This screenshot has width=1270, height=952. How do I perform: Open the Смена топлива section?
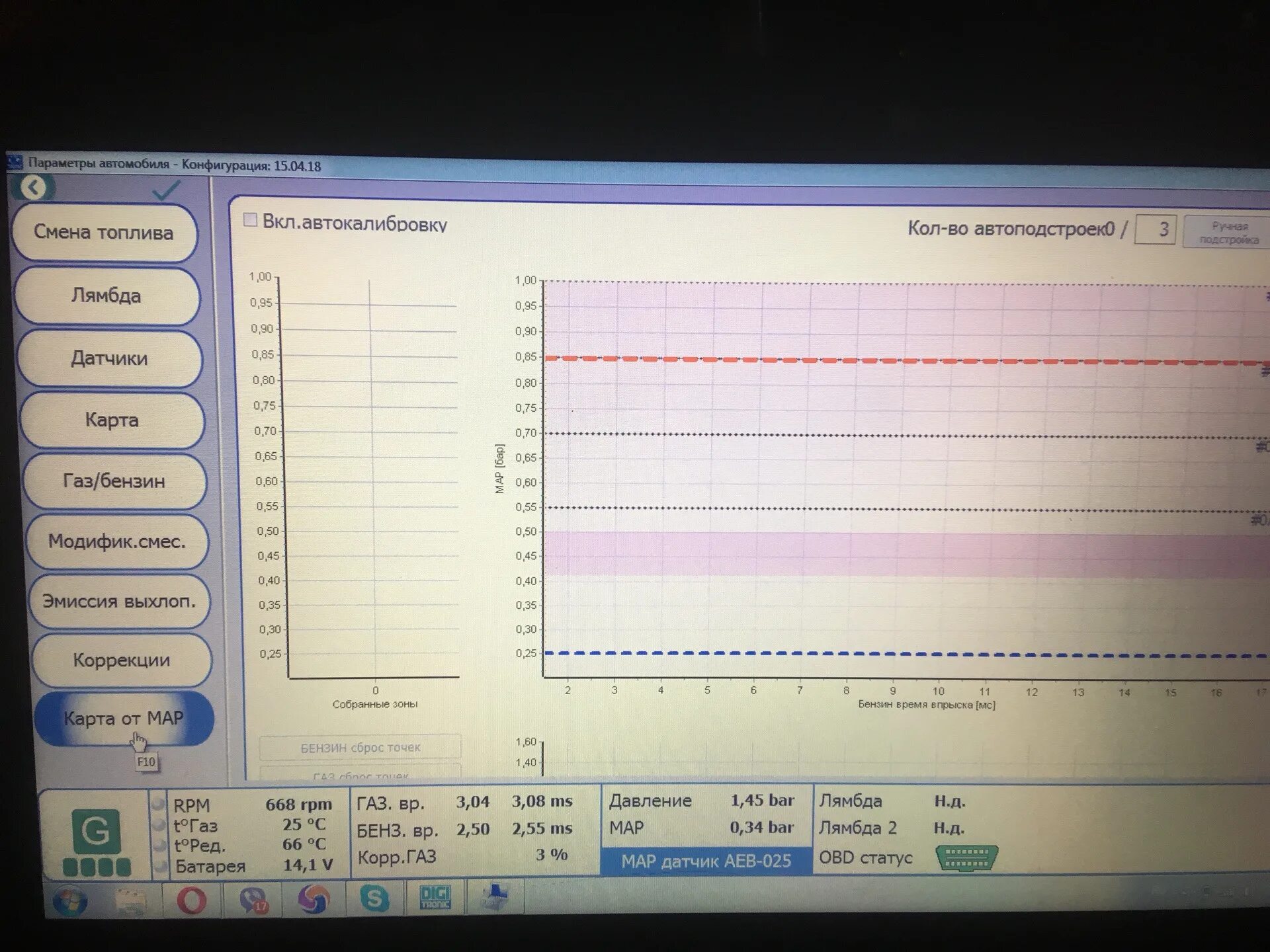coord(104,233)
